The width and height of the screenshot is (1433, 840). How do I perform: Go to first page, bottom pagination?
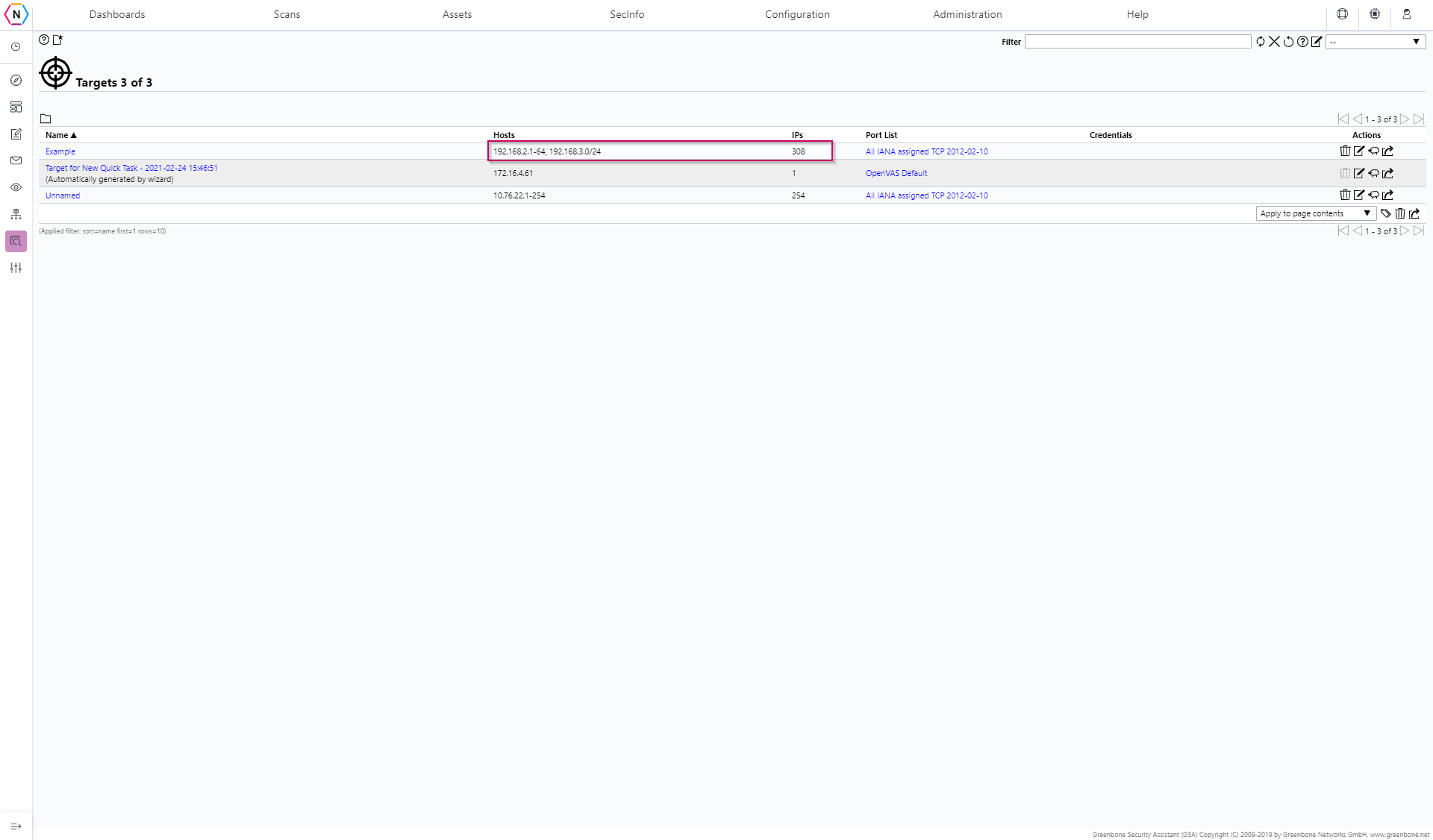pyautogui.click(x=1343, y=231)
